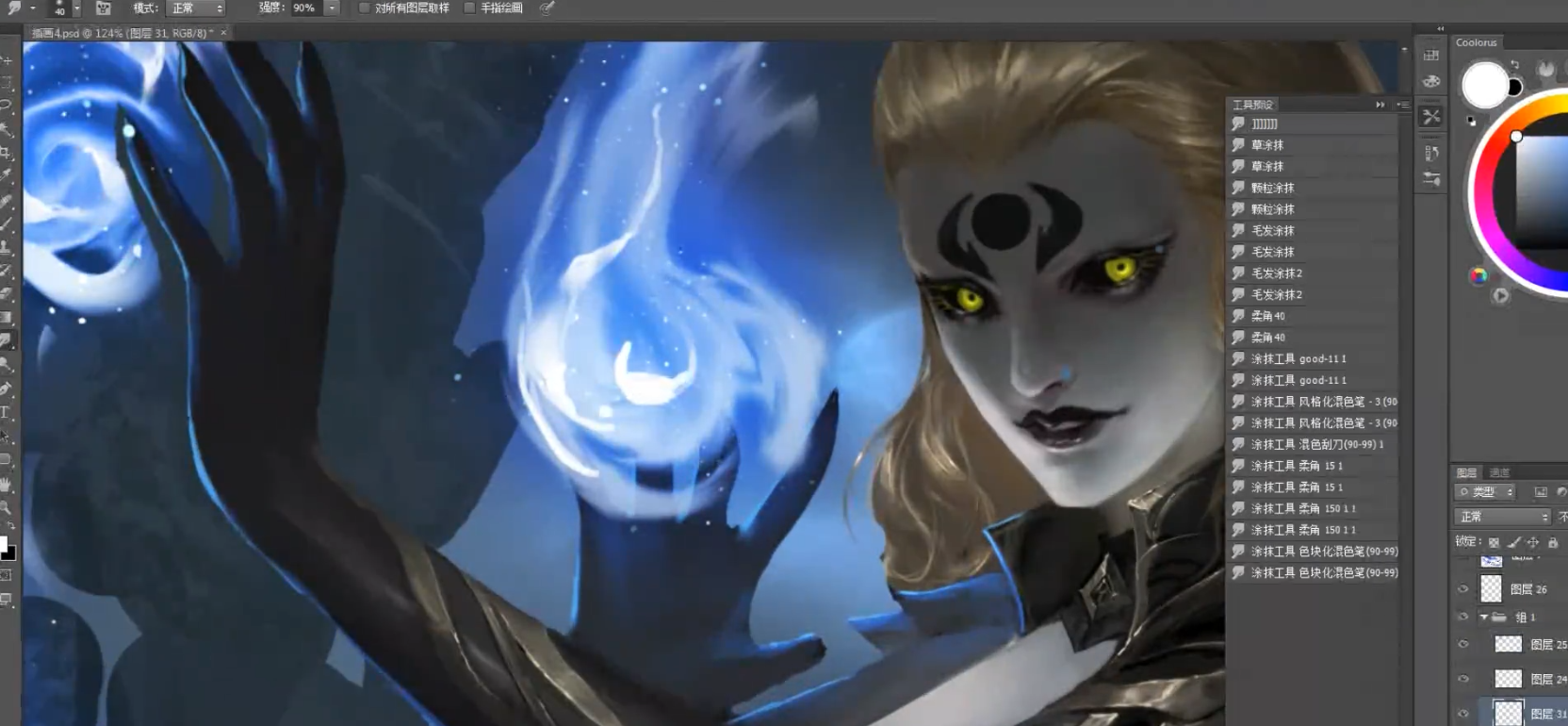This screenshot has width=1568, height=726.
Task: Select the Coolorus panel tab
Action: 1477,42
